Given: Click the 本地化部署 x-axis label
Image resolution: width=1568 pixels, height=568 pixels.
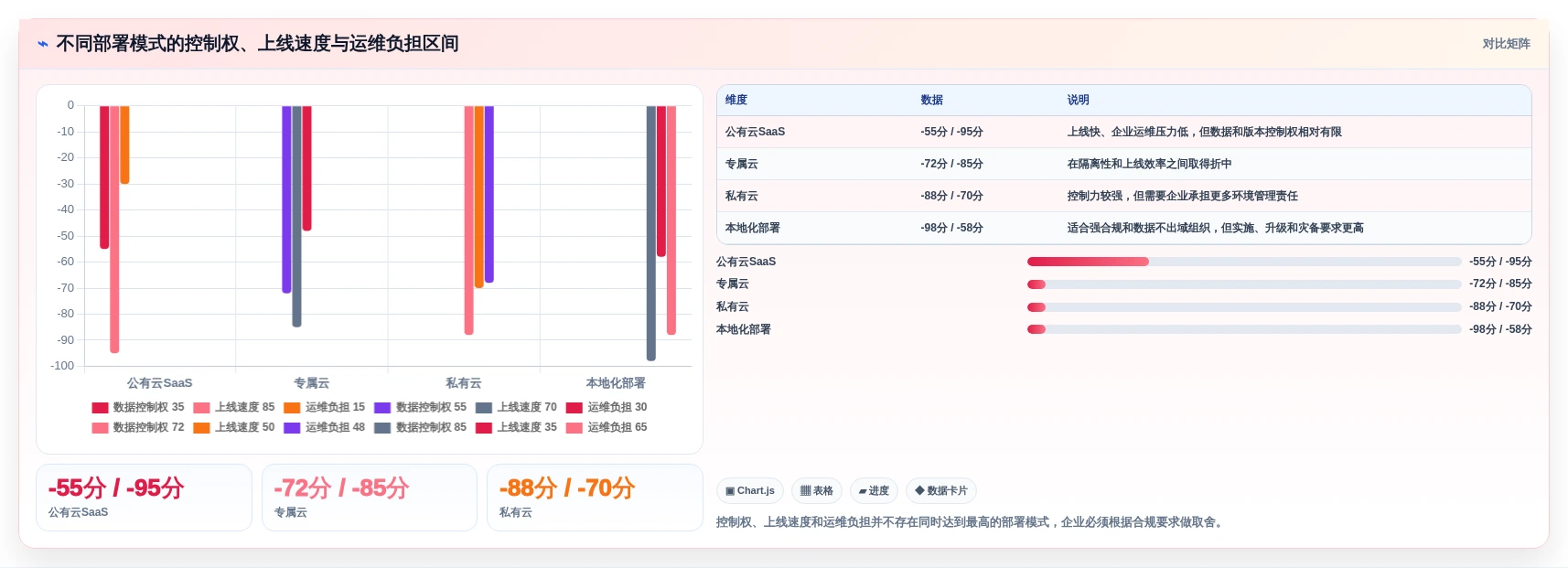Looking at the screenshot, I should click(x=616, y=383).
